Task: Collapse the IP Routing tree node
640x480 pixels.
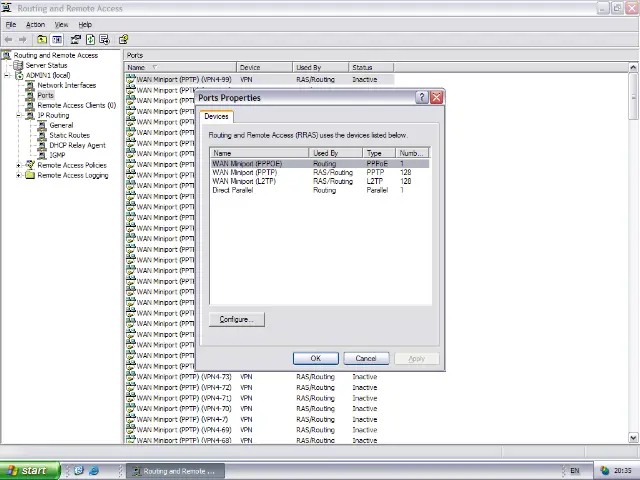Action: click(19, 116)
